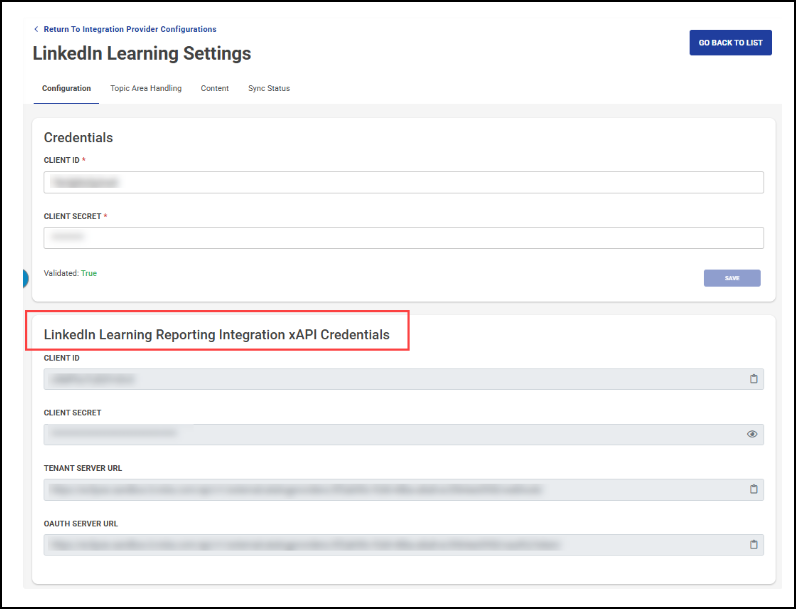Click the back chevron beside Return link
Viewport: 796px width, 609px height.
click(x=37, y=30)
